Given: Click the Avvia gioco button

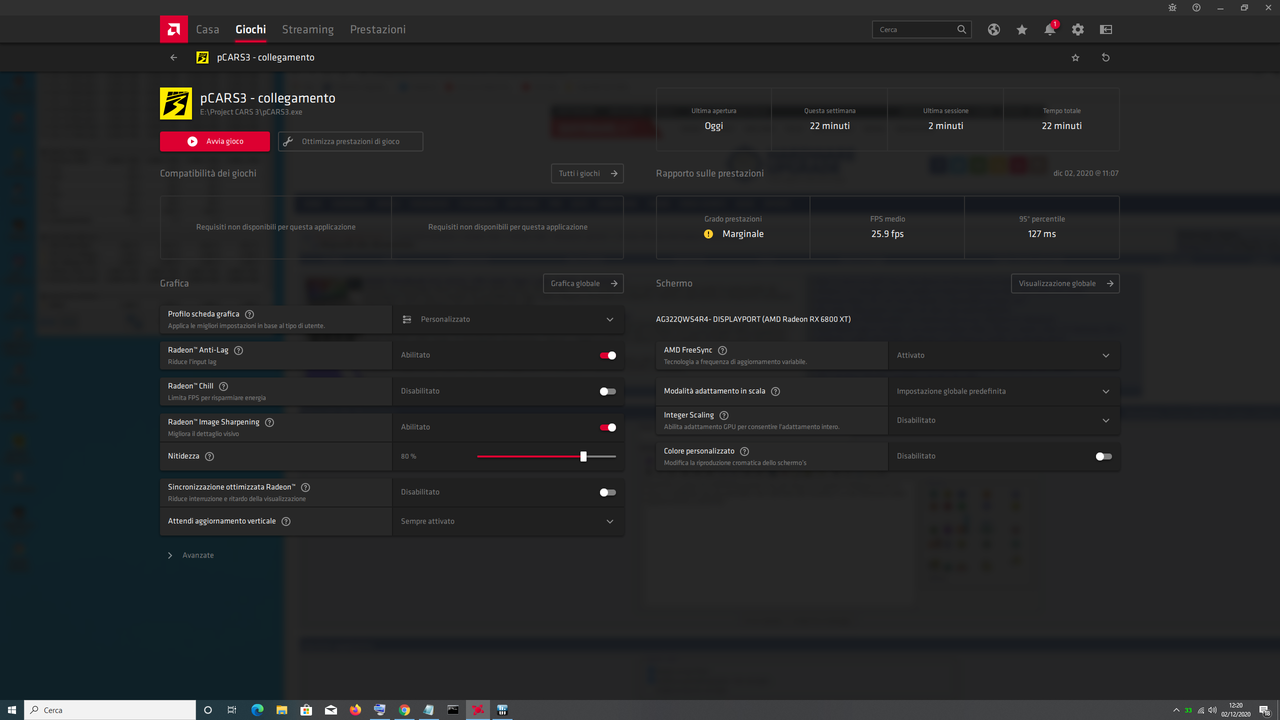Looking at the screenshot, I should click(213, 141).
